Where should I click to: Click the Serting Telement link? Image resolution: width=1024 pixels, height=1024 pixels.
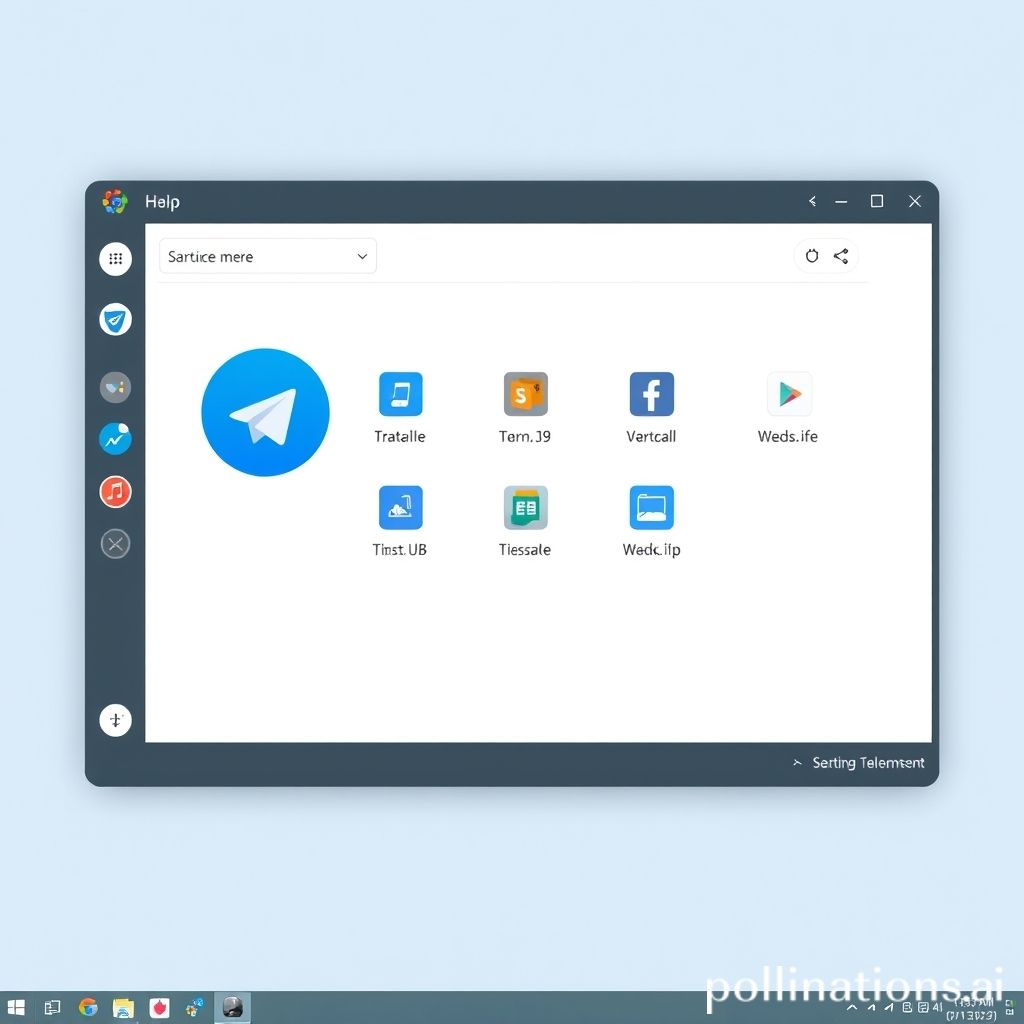(868, 763)
